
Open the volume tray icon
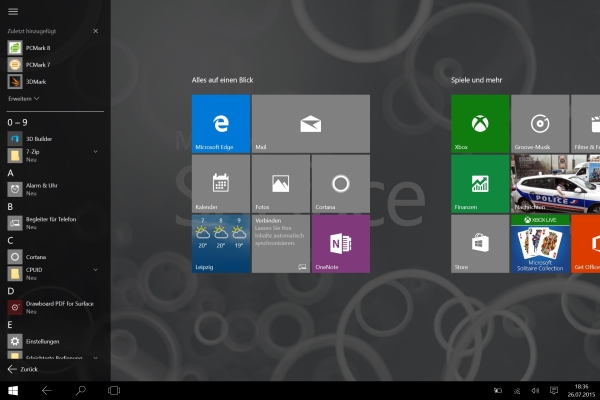point(535,390)
